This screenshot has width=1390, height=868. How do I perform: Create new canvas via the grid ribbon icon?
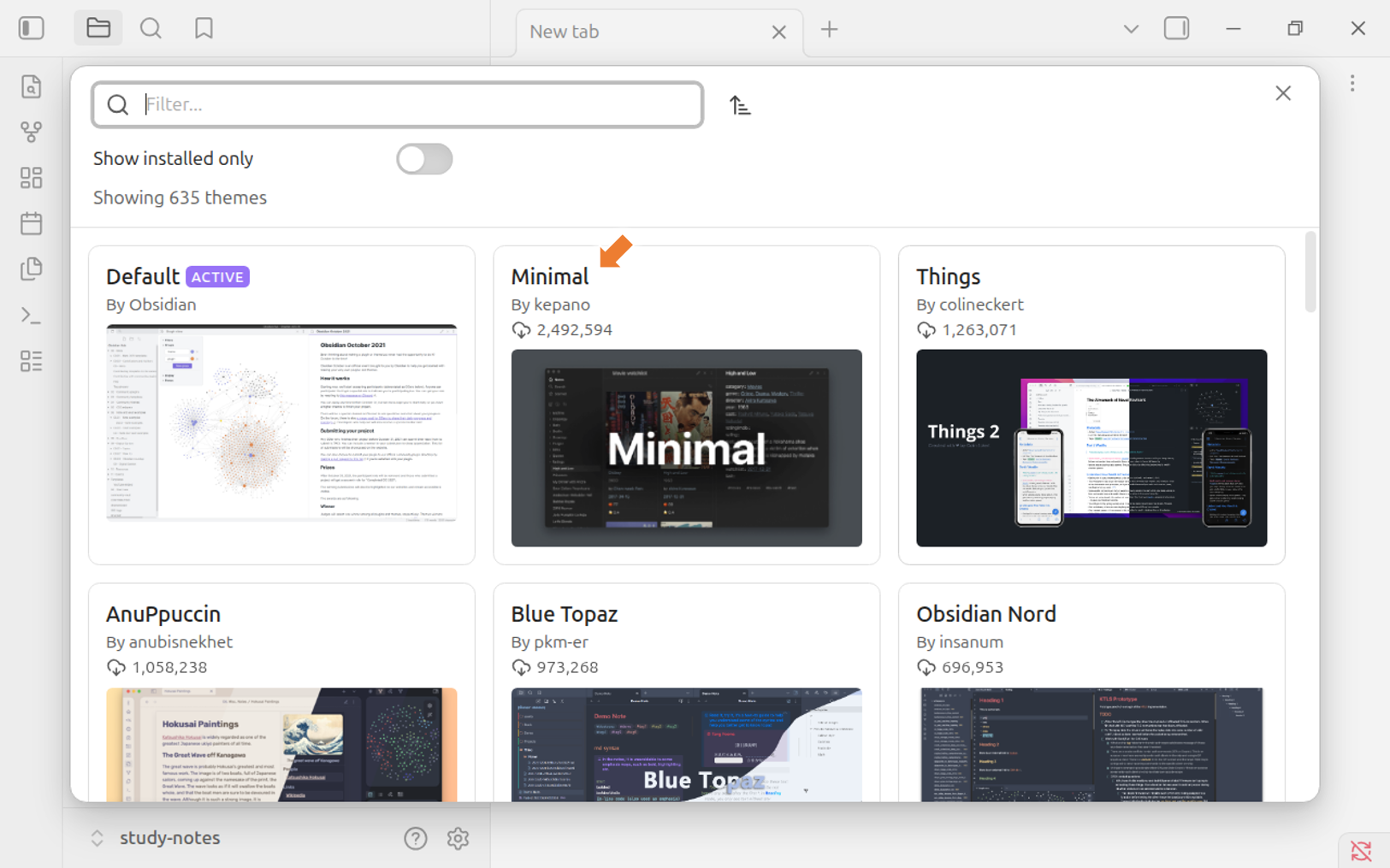pos(32,178)
